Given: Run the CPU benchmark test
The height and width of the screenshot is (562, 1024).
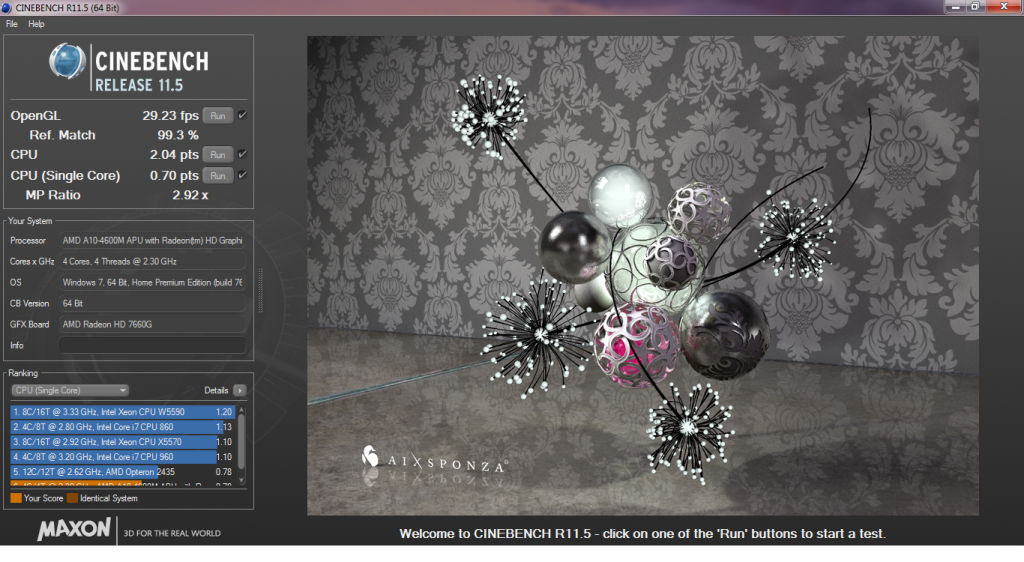Looking at the screenshot, I should click(x=217, y=155).
